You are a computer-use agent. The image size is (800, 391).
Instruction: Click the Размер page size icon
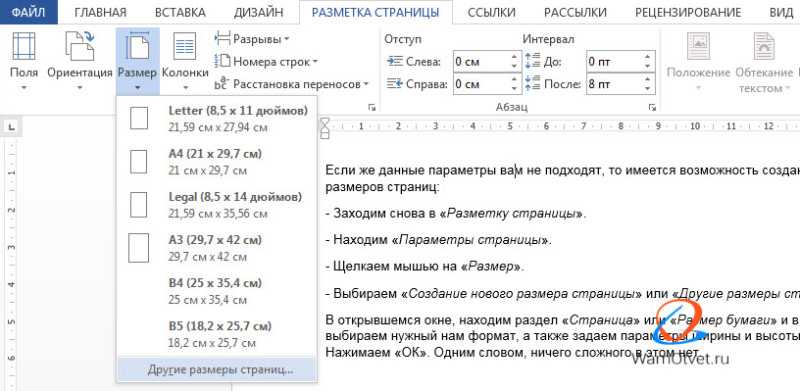137,46
